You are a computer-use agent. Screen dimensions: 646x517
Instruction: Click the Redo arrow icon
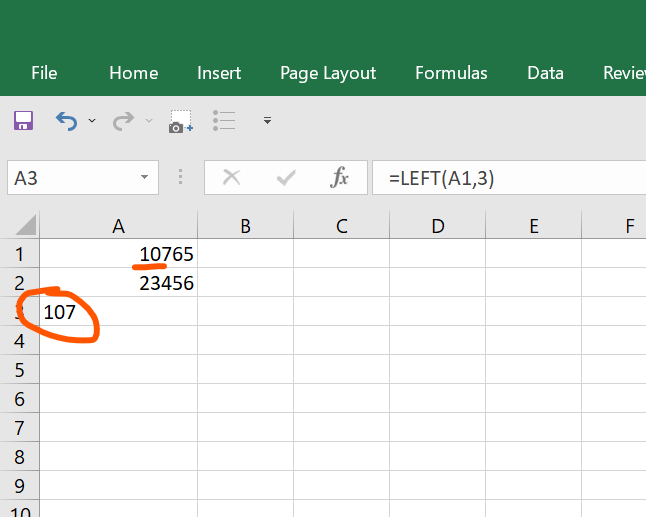click(124, 121)
